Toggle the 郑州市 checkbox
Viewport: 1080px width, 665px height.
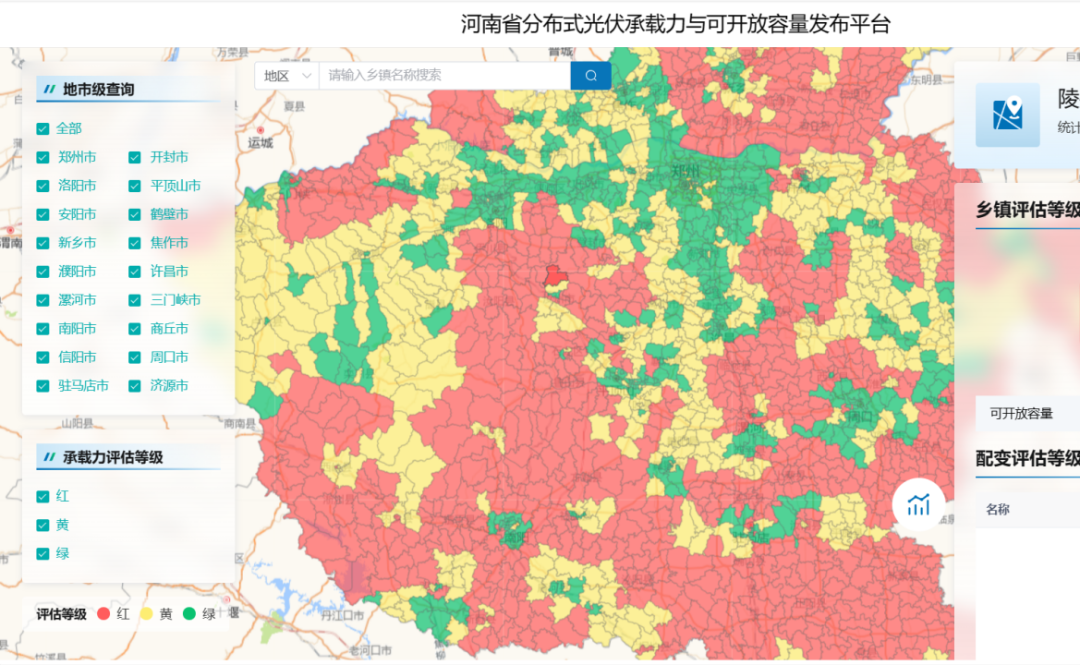pyautogui.click(x=43, y=158)
